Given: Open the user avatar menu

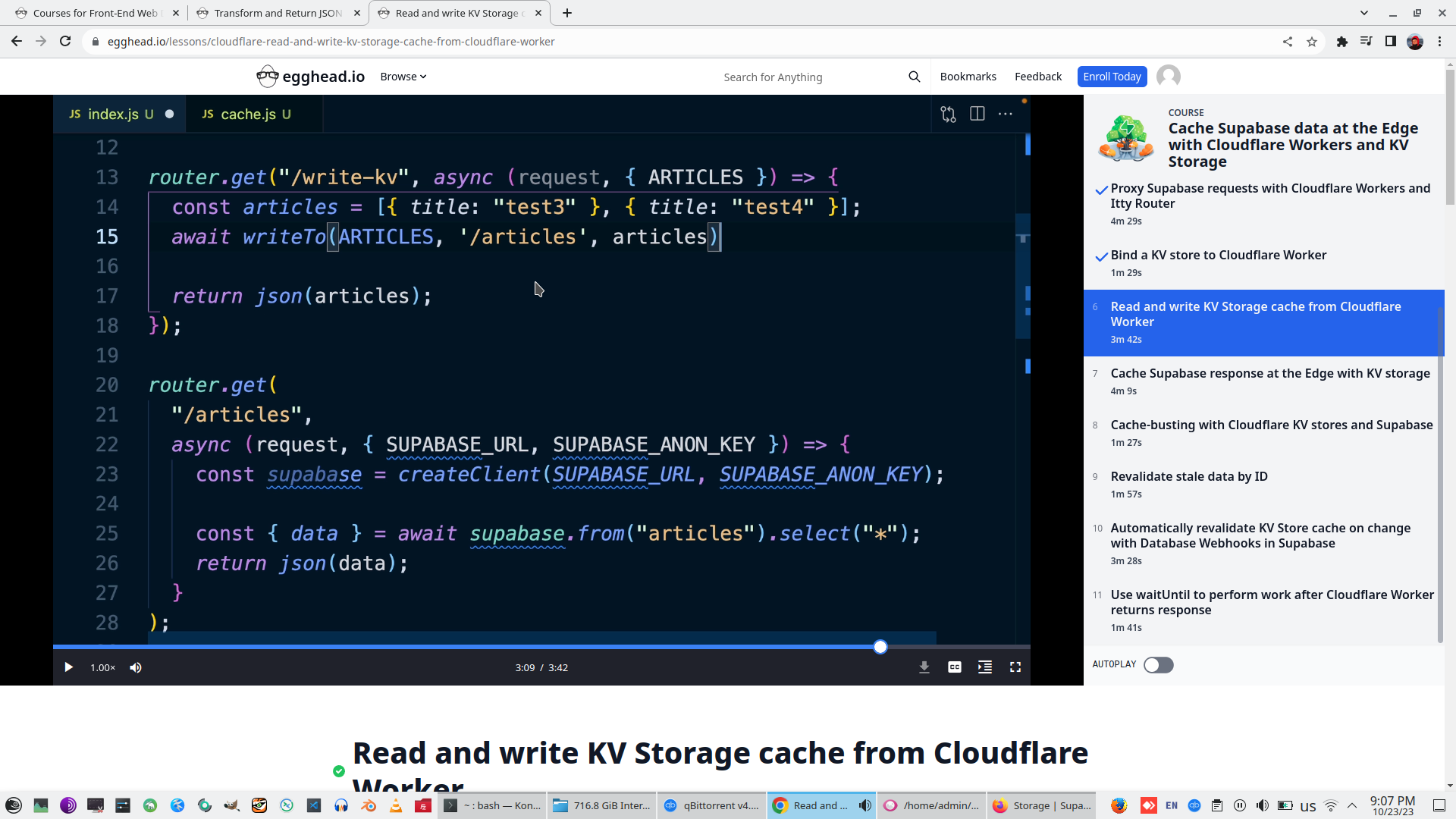Looking at the screenshot, I should coord(1168,77).
